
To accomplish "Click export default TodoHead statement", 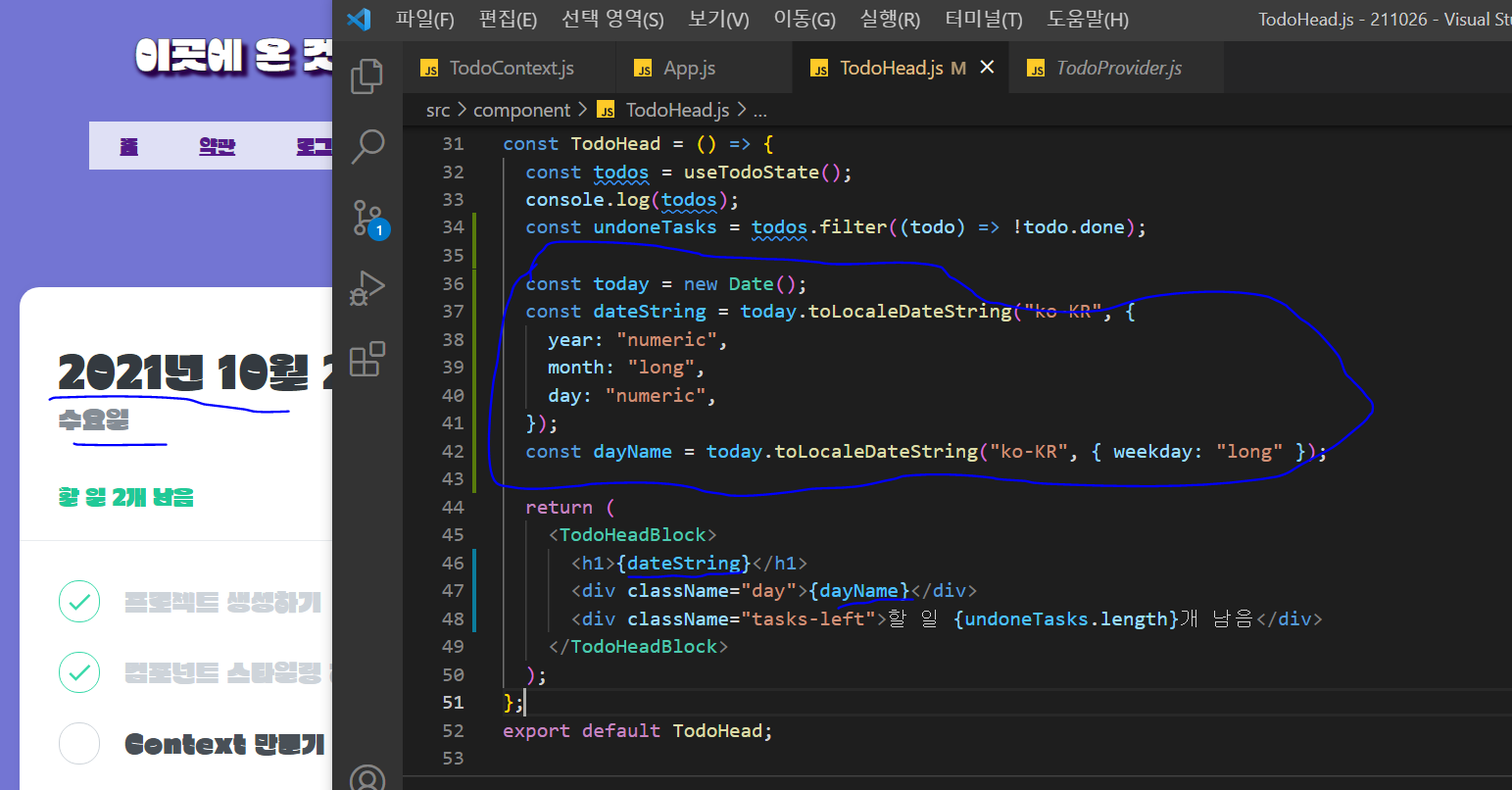I will pos(638,731).
